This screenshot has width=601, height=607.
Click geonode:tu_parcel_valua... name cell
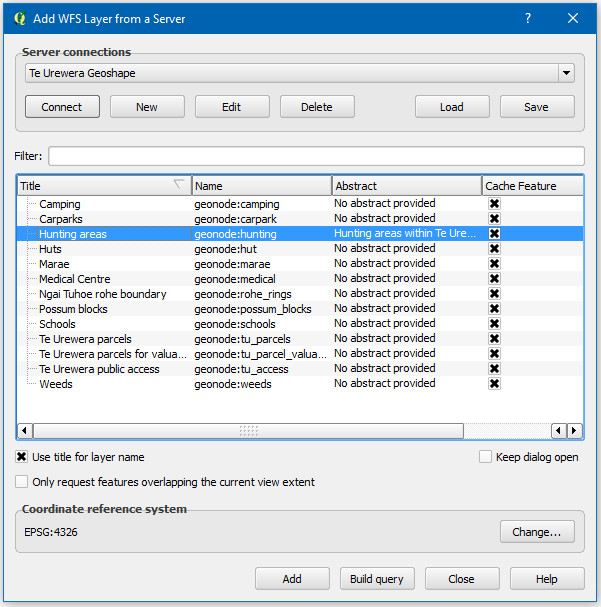pos(260,354)
